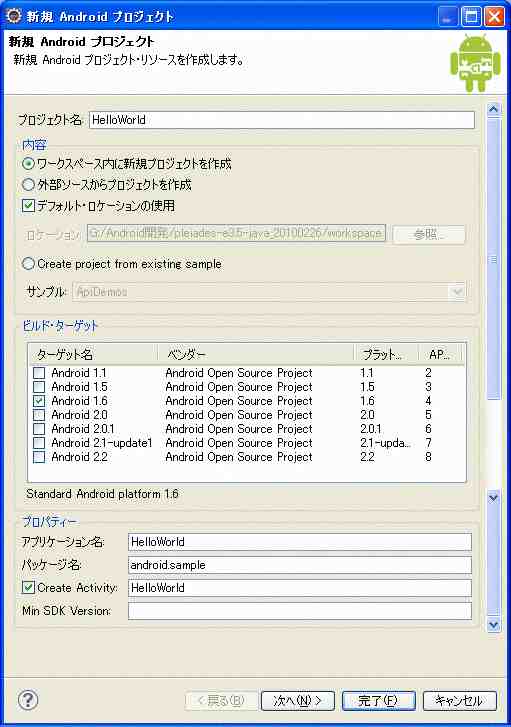Click Android 2.0.1 target name text
511x727 pixels.
coord(83,429)
